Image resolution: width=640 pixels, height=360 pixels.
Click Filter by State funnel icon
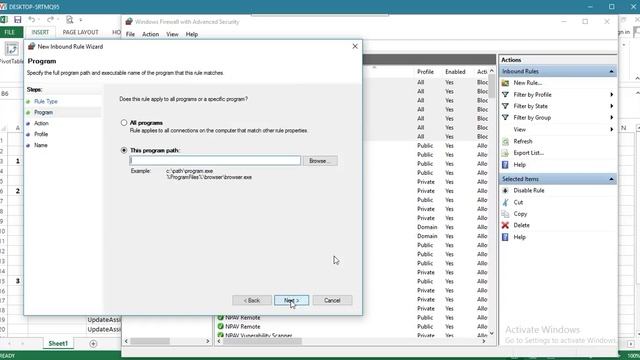click(x=505, y=106)
